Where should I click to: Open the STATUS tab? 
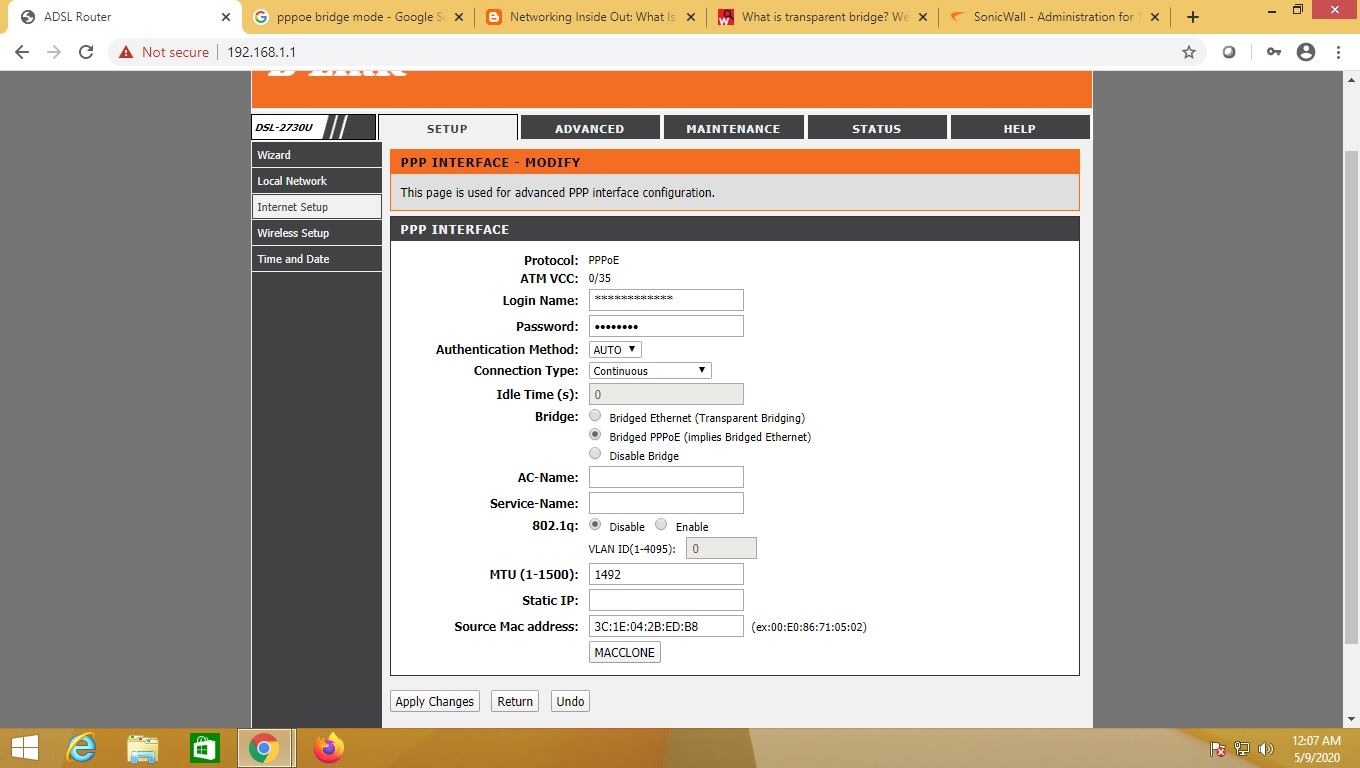point(877,128)
